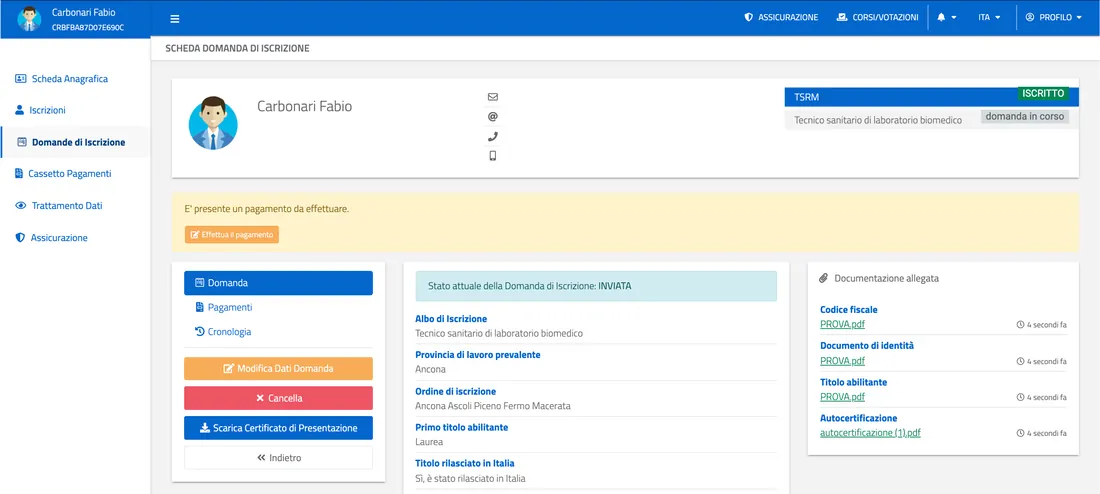
Task: Click the 'Primo titolo abilitante' label
Action: point(462,427)
